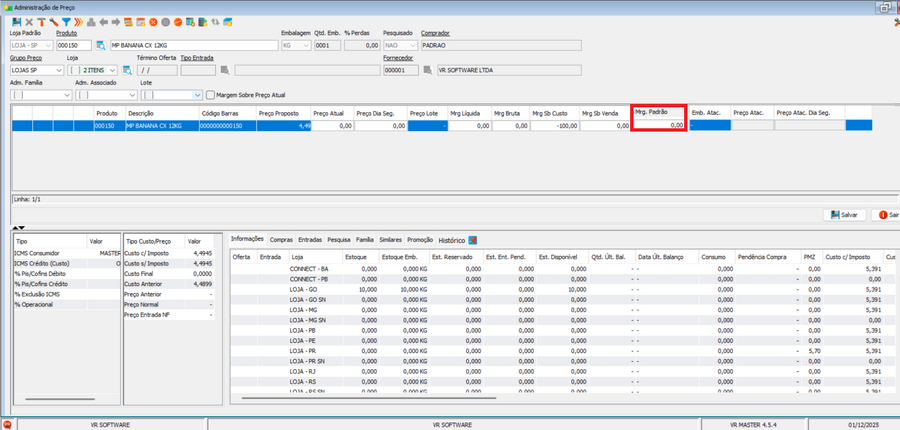
Task: Click the right arrow next toolbar icon
Action: pyautogui.click(x=116, y=21)
